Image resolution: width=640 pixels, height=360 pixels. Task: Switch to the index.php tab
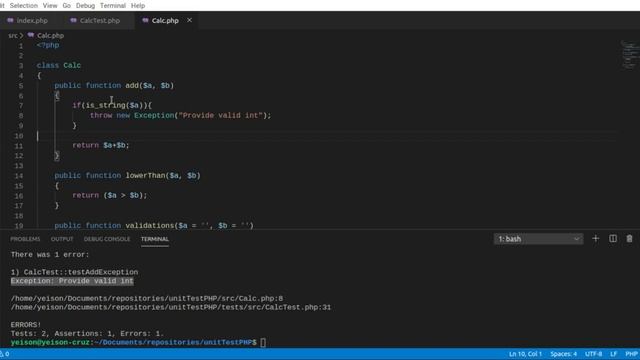click(x=32, y=20)
